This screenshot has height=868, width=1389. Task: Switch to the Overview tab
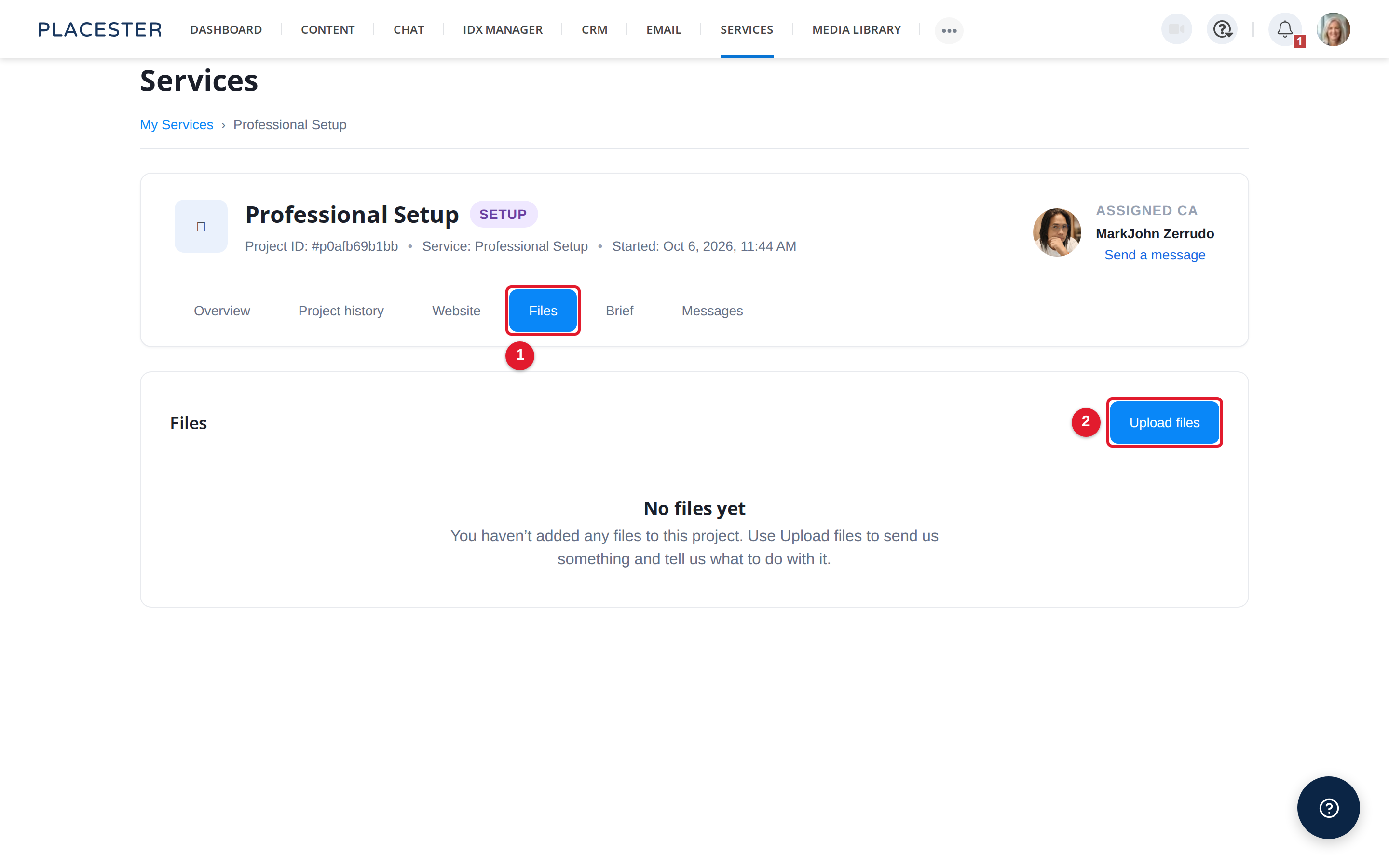[x=222, y=311]
